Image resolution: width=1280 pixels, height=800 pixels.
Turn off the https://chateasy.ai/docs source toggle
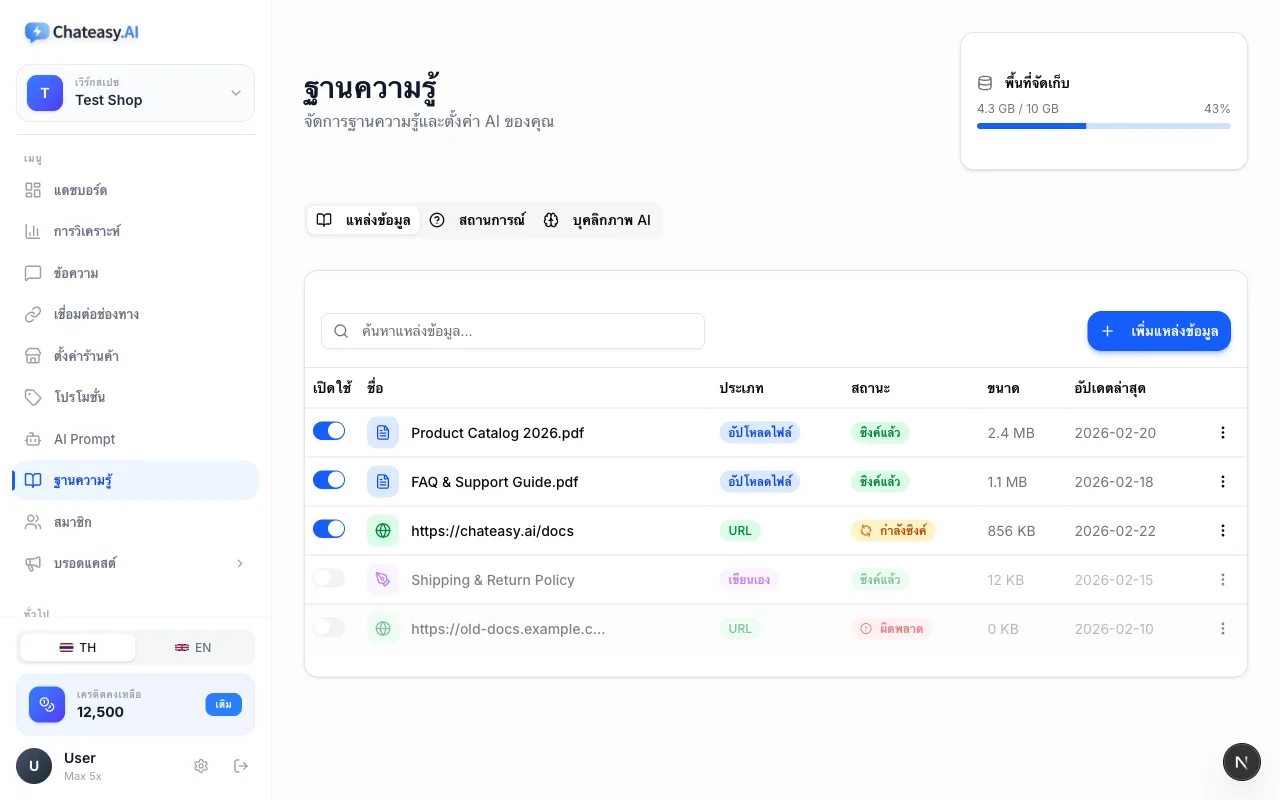pyautogui.click(x=329, y=529)
